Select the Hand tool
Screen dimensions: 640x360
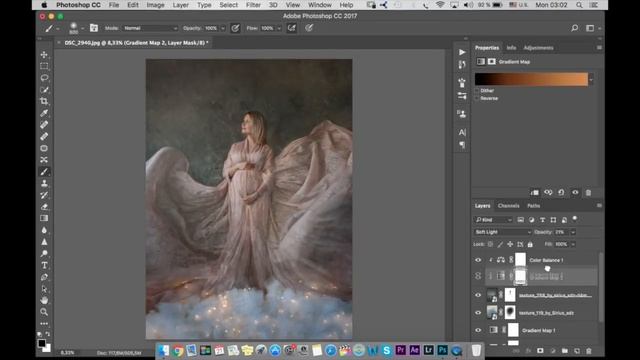coord(44,300)
